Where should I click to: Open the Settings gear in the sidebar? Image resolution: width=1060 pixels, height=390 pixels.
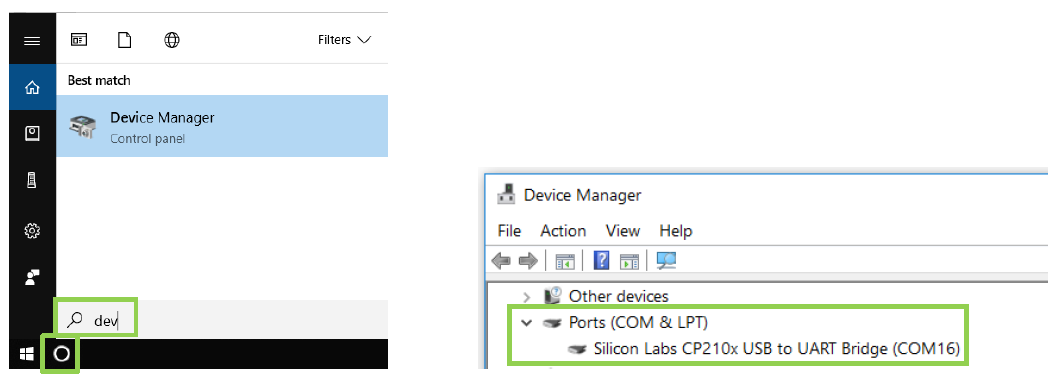coord(32,231)
